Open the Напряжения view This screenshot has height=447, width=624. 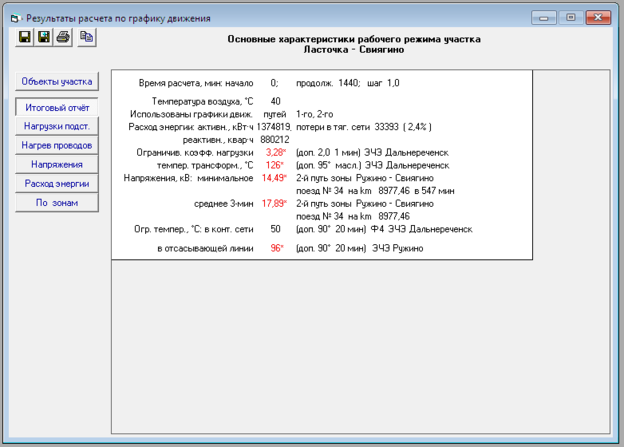(57, 164)
